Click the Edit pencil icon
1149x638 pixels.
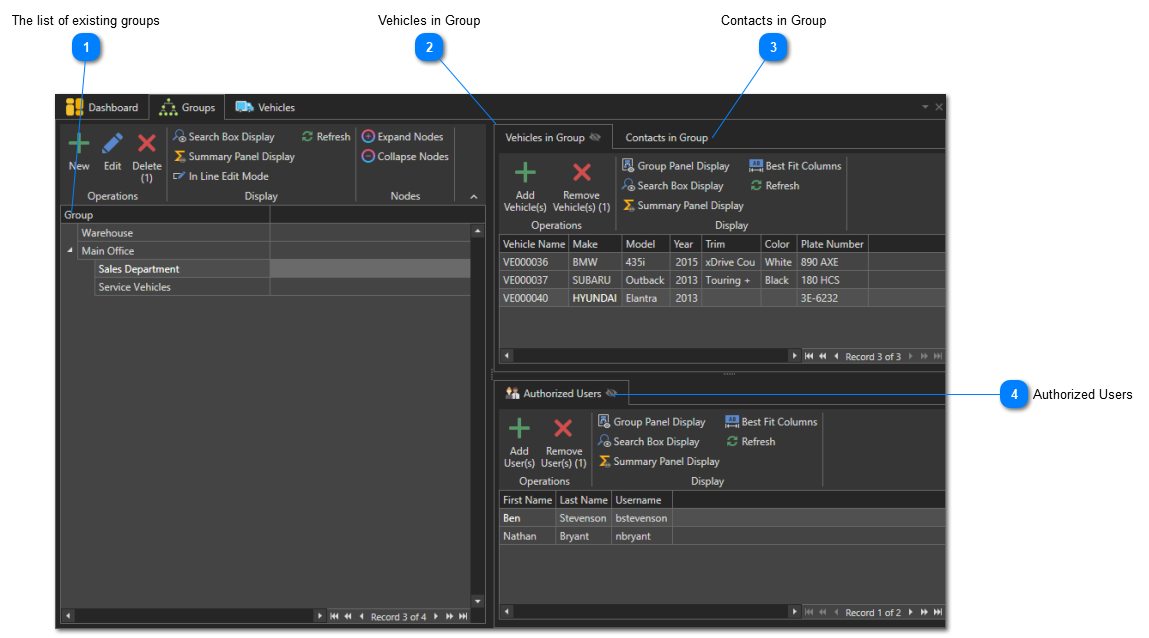112,146
